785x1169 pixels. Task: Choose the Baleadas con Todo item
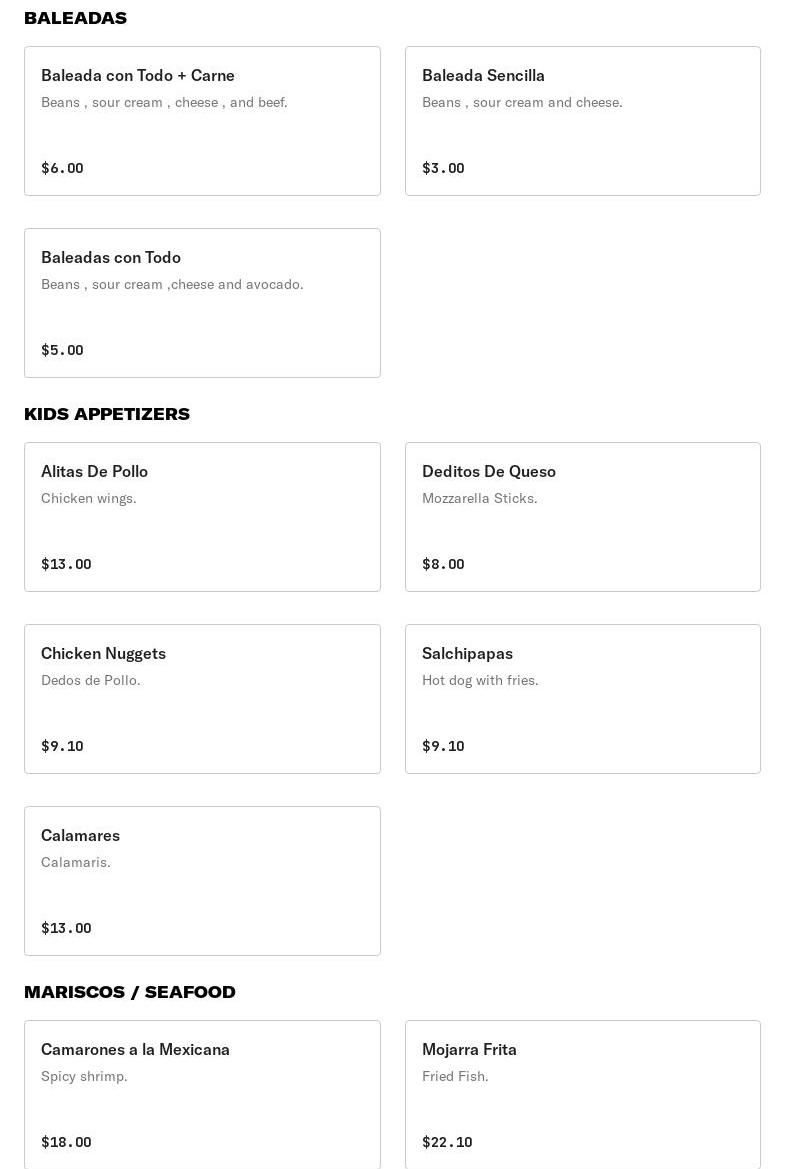click(202, 303)
